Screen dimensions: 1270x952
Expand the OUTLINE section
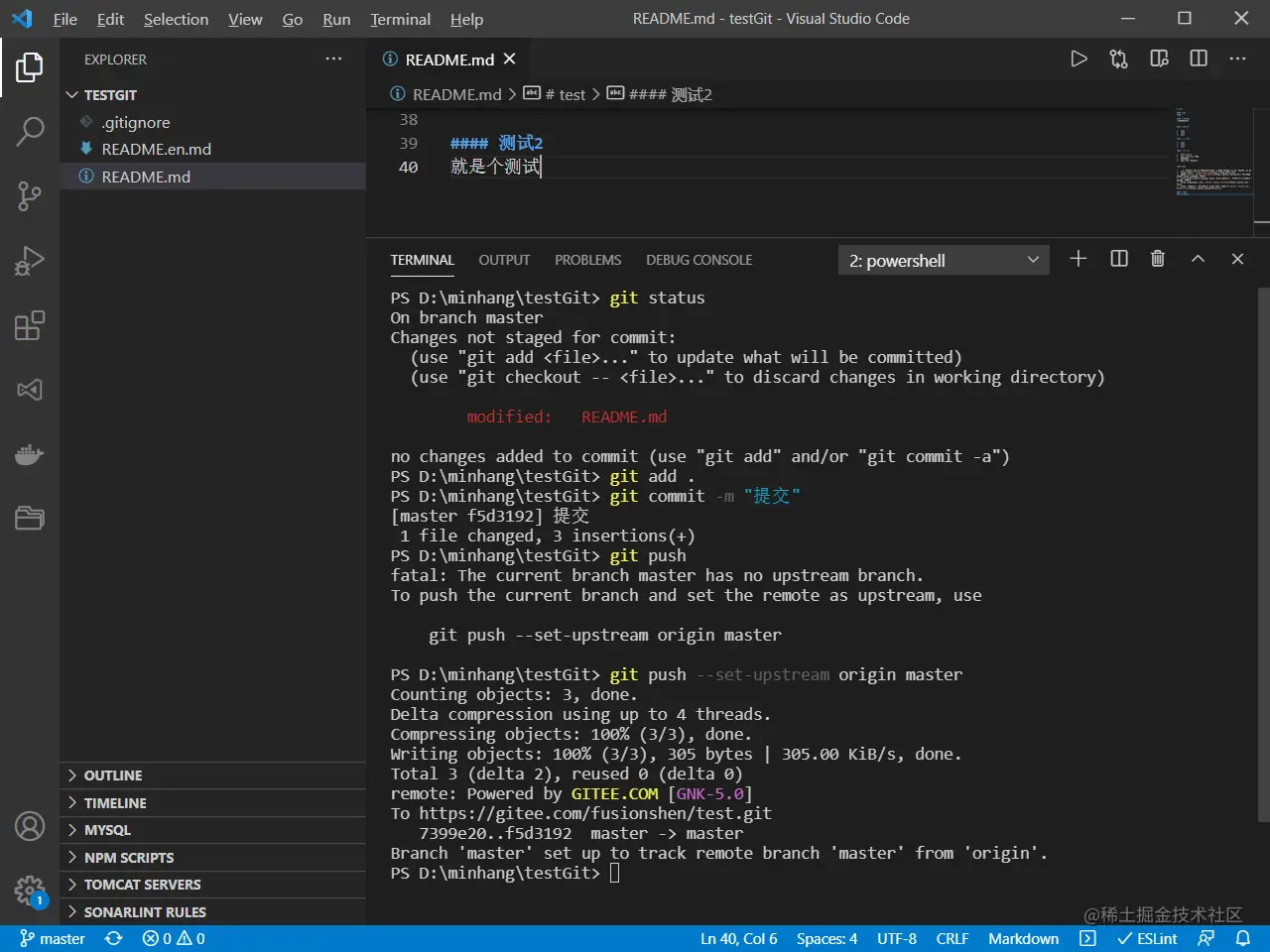(212, 775)
